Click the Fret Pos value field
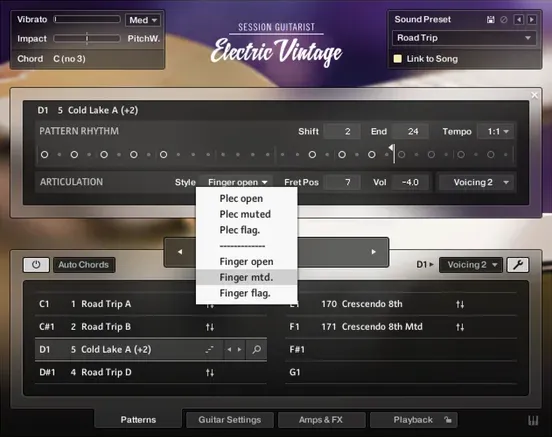This screenshot has width=552, height=437. [343, 182]
